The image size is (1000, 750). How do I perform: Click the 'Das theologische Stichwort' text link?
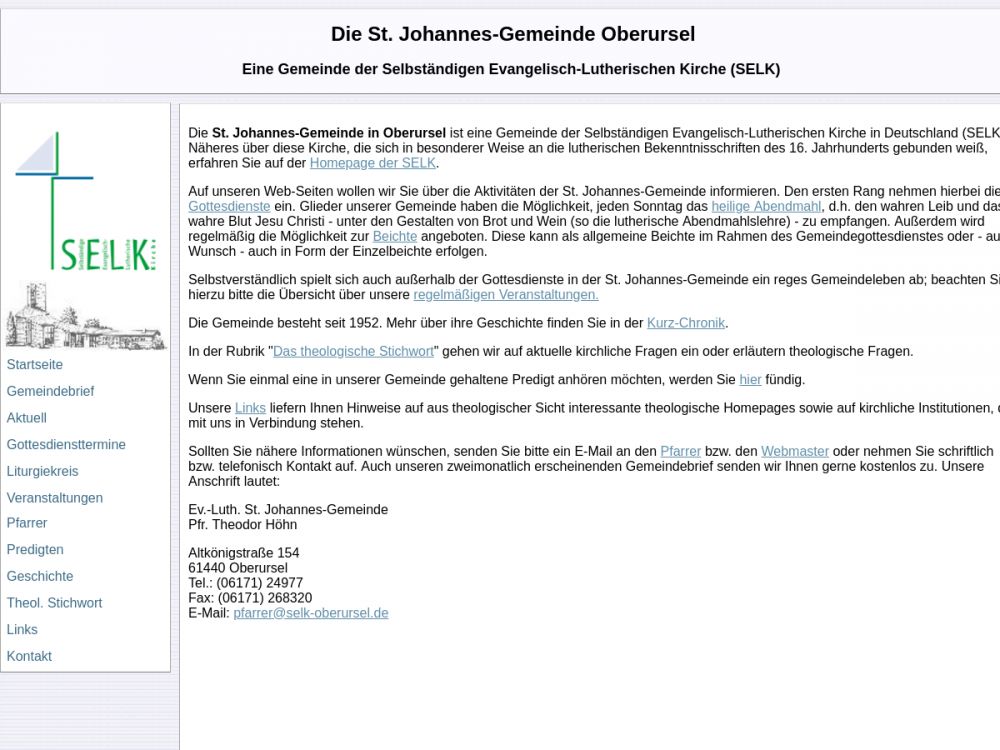tap(353, 351)
